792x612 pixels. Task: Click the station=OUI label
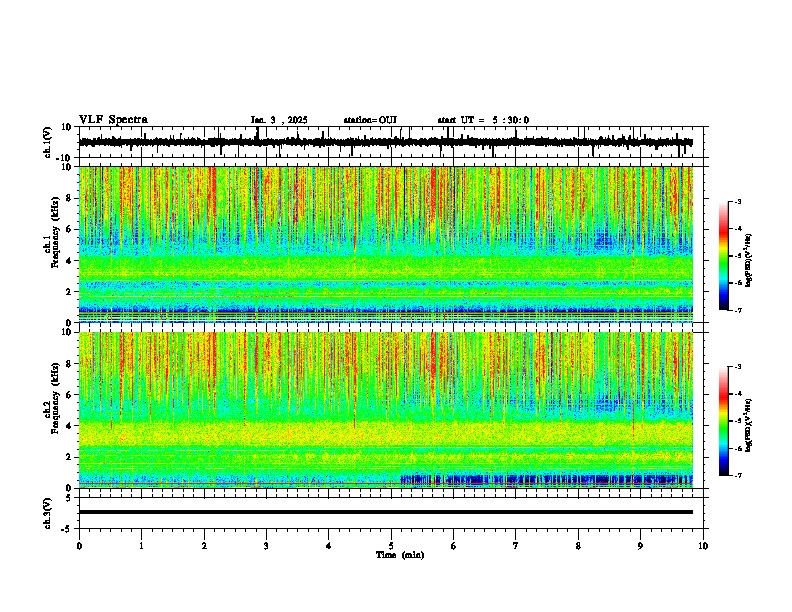370,120
